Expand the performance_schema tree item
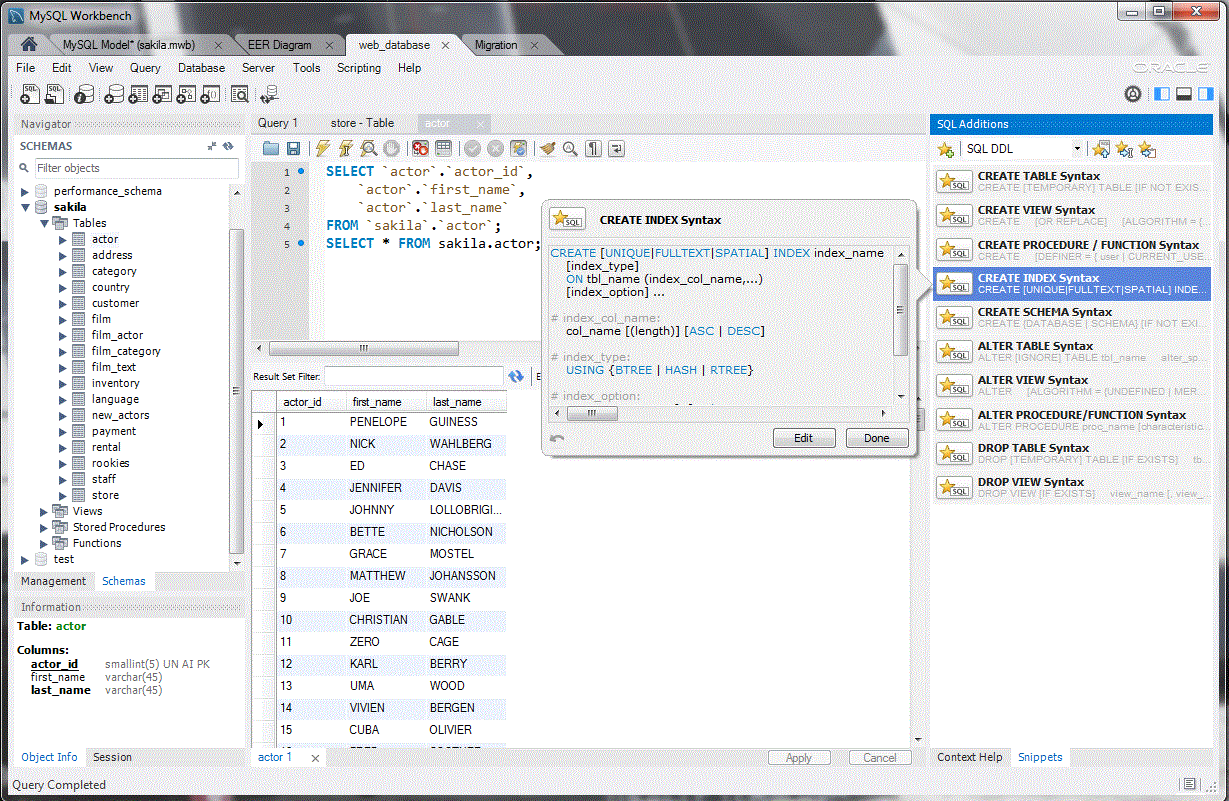The height and width of the screenshot is (801, 1229). pyautogui.click(x=26, y=190)
